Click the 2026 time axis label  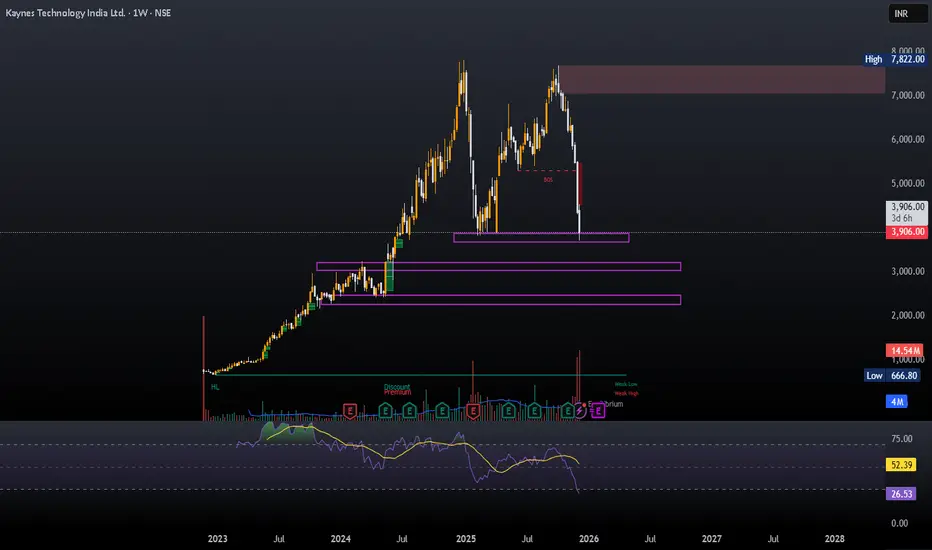click(x=589, y=539)
